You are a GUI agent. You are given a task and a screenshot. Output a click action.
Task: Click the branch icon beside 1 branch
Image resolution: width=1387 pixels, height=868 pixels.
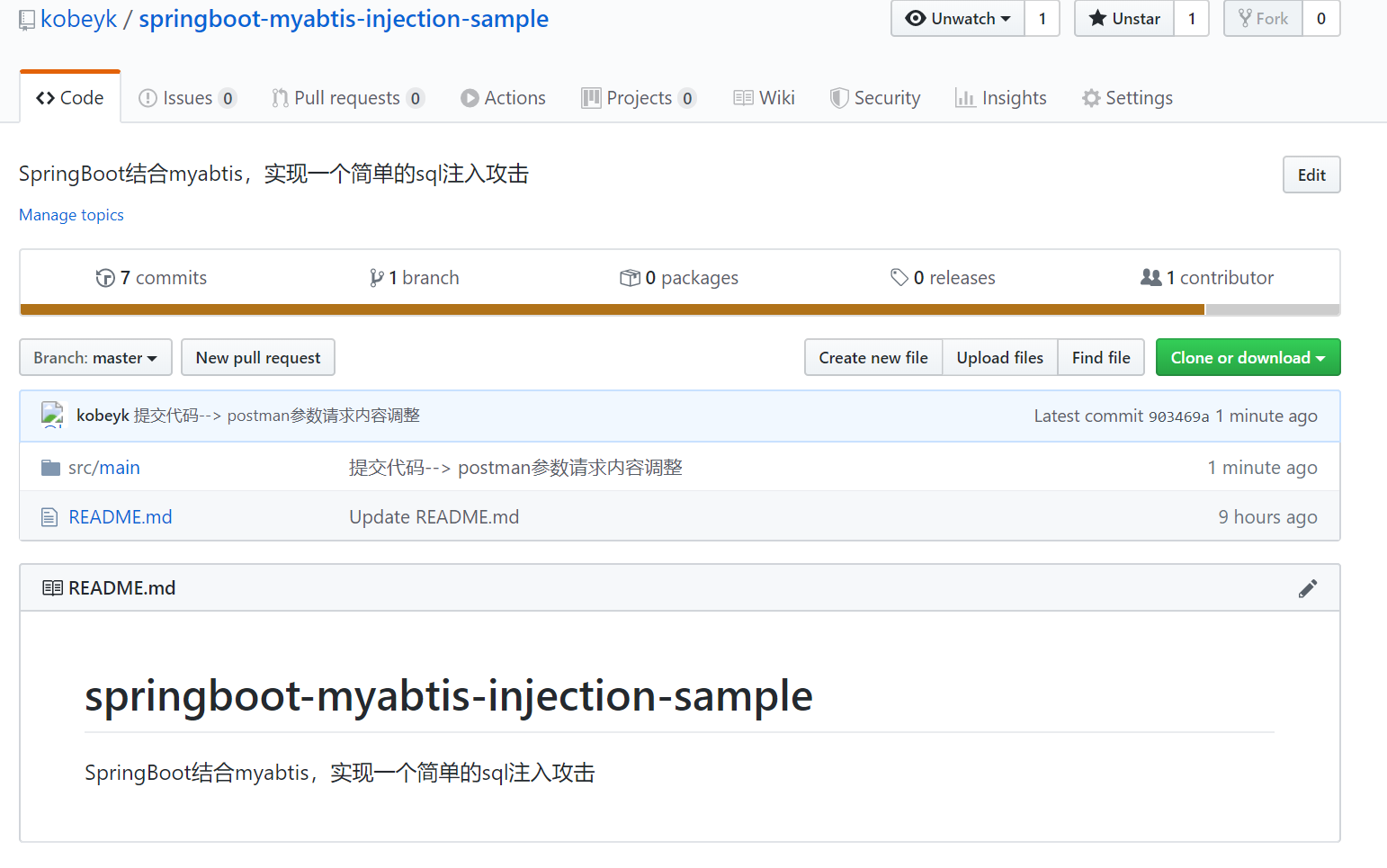378,277
